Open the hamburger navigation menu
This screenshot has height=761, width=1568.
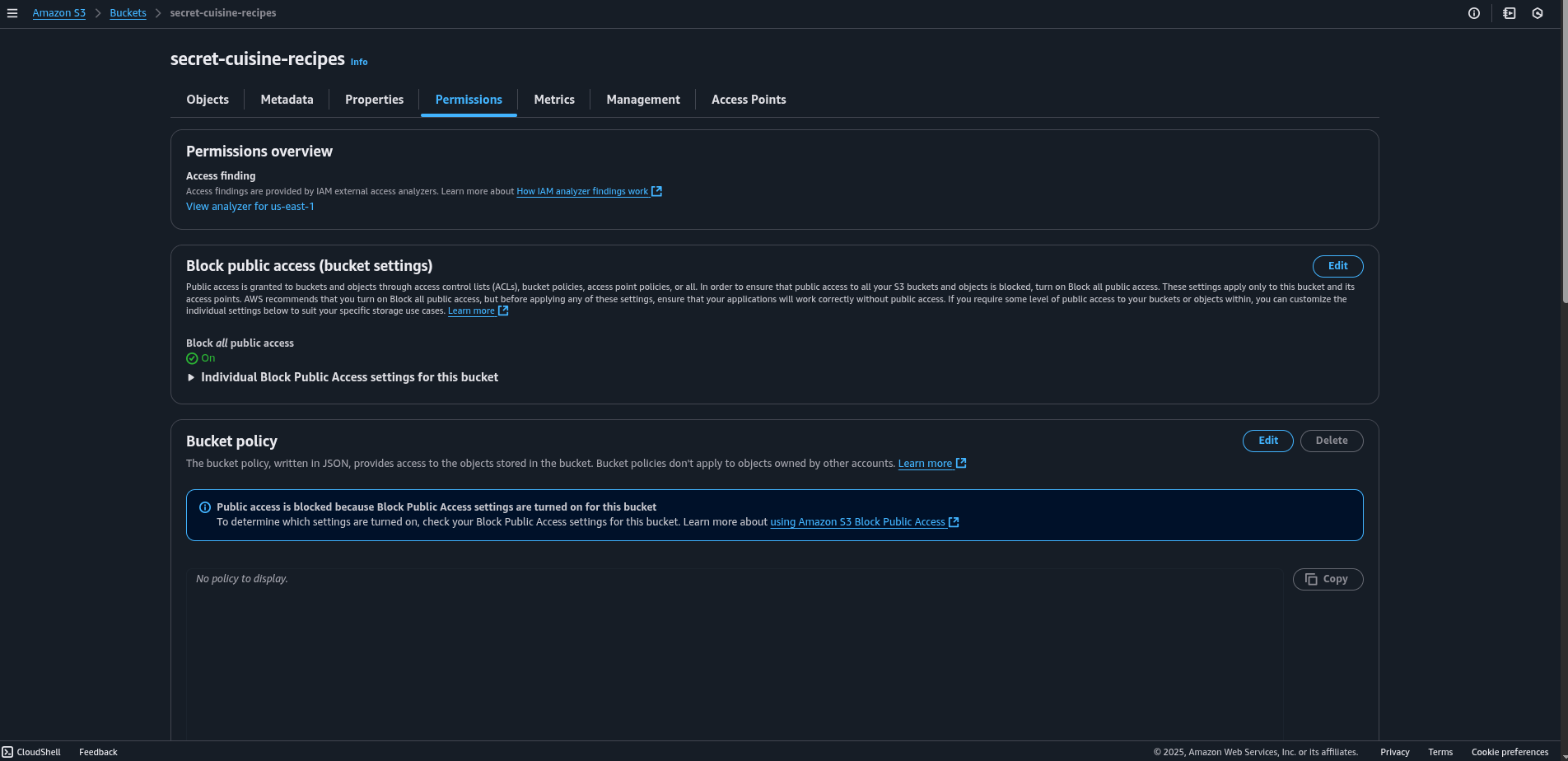(12, 13)
